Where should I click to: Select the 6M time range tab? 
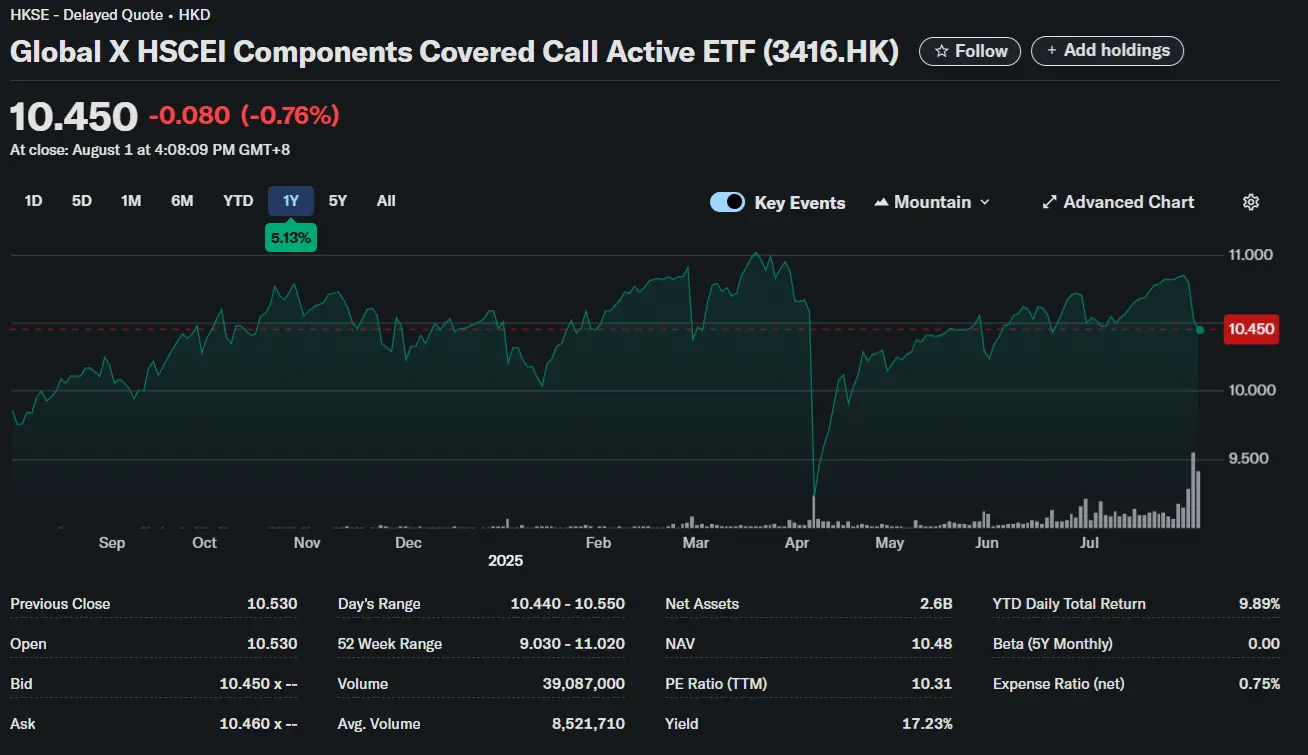click(x=182, y=201)
